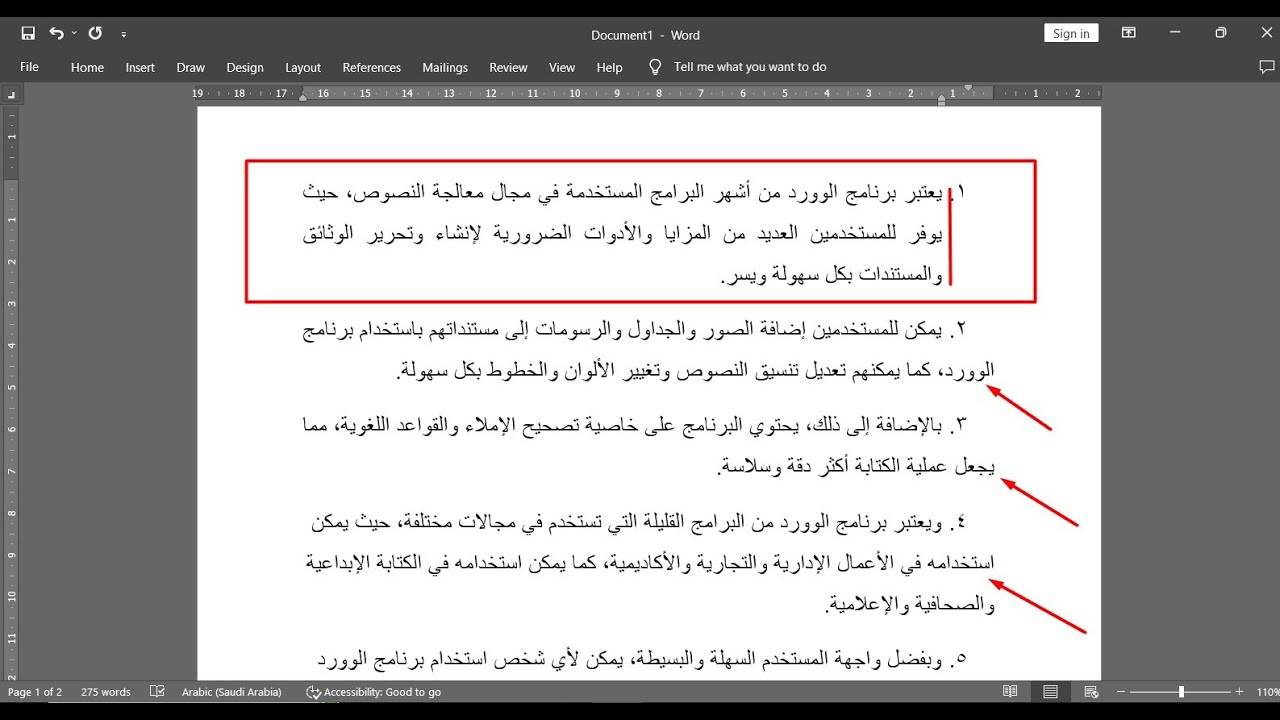1280x720 pixels.
Task: Switch to the Review ribbon tab
Action: click(x=508, y=67)
